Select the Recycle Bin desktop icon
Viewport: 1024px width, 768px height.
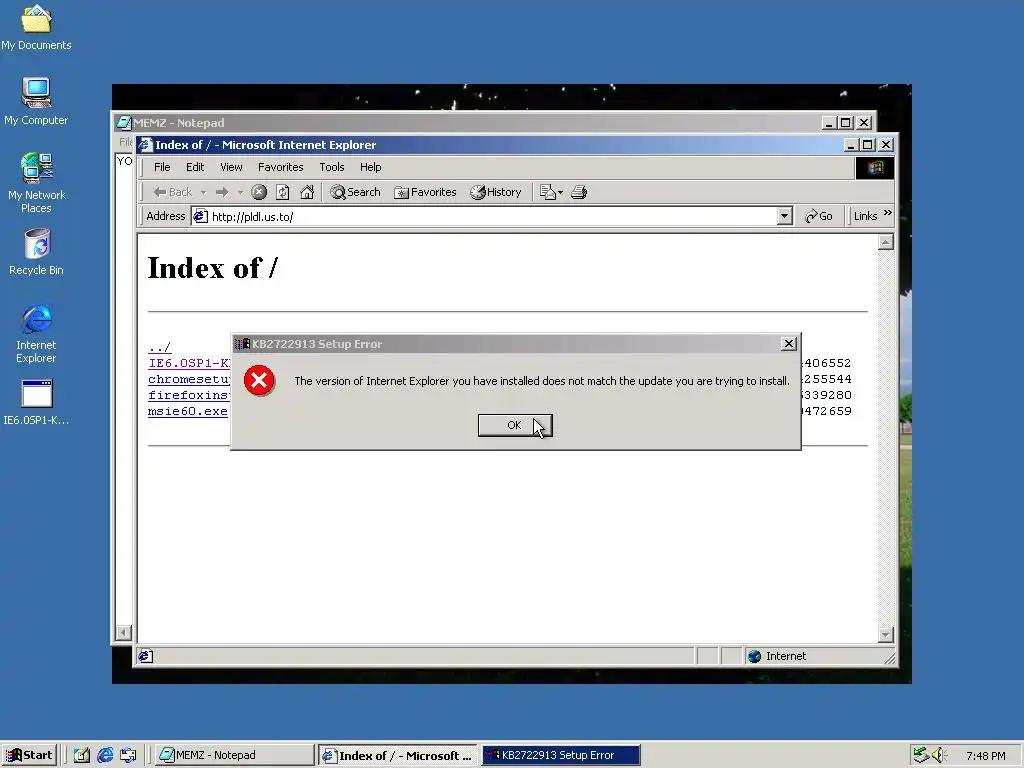point(37,252)
